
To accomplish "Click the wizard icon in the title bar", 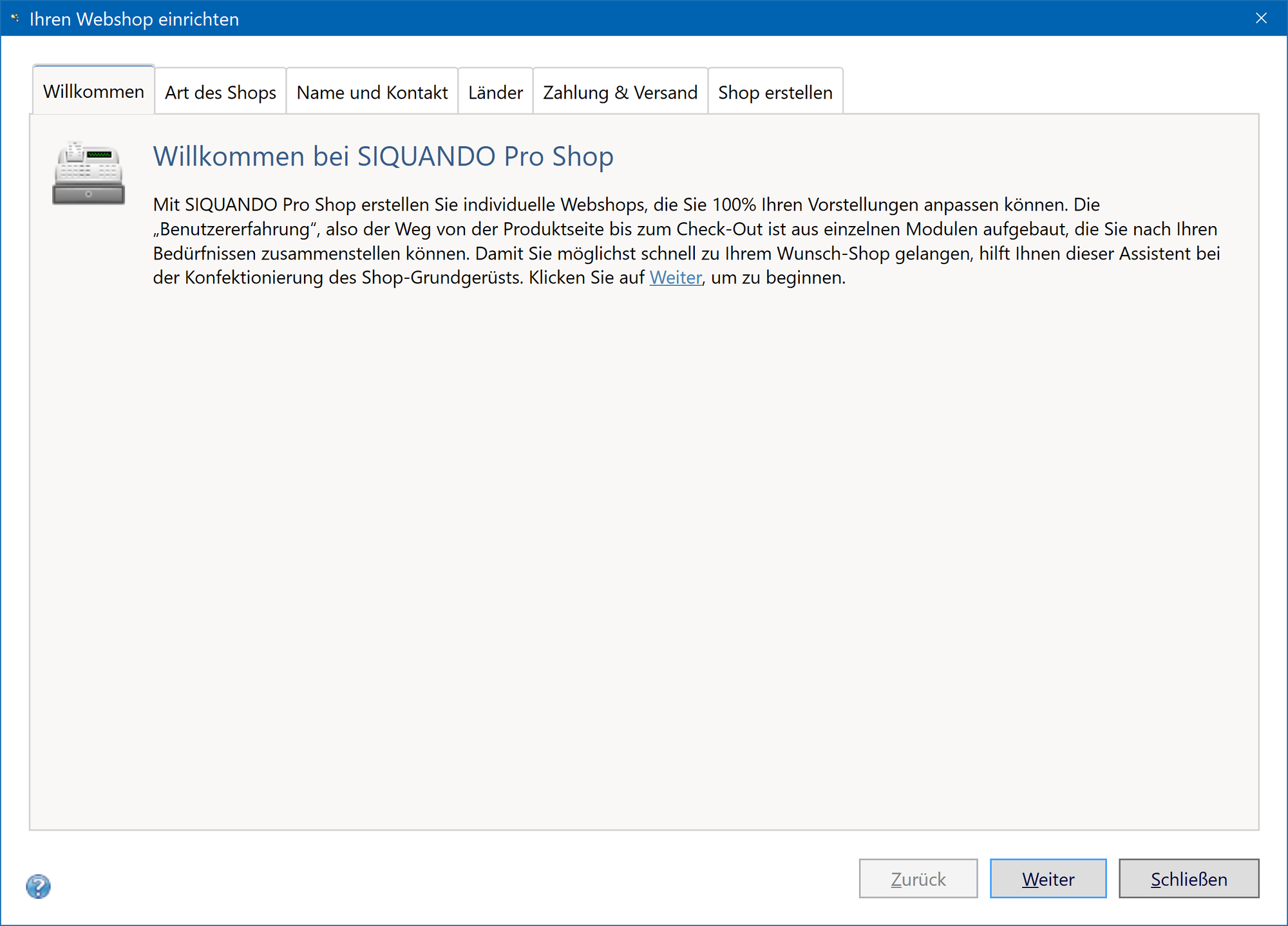I will pos(15,19).
